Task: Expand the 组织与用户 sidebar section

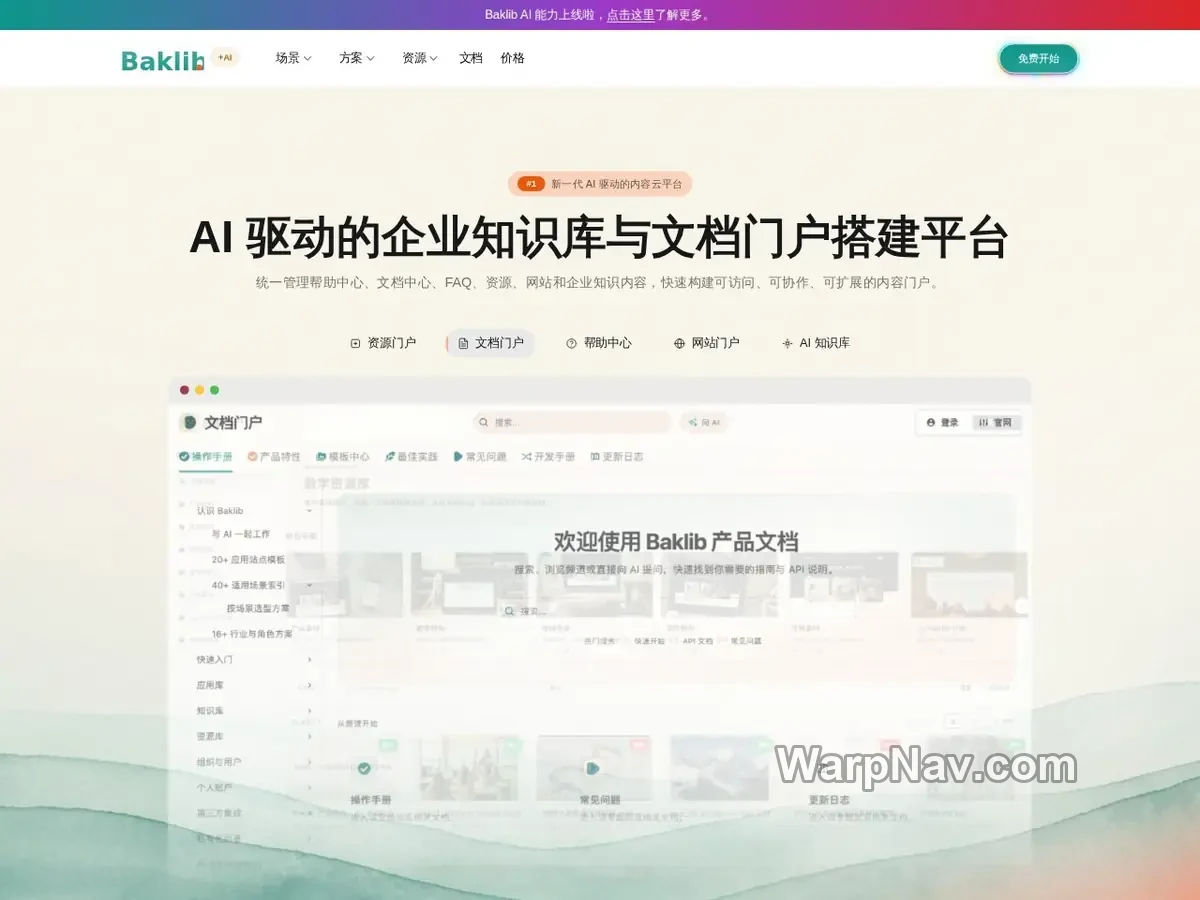Action: (x=310, y=762)
